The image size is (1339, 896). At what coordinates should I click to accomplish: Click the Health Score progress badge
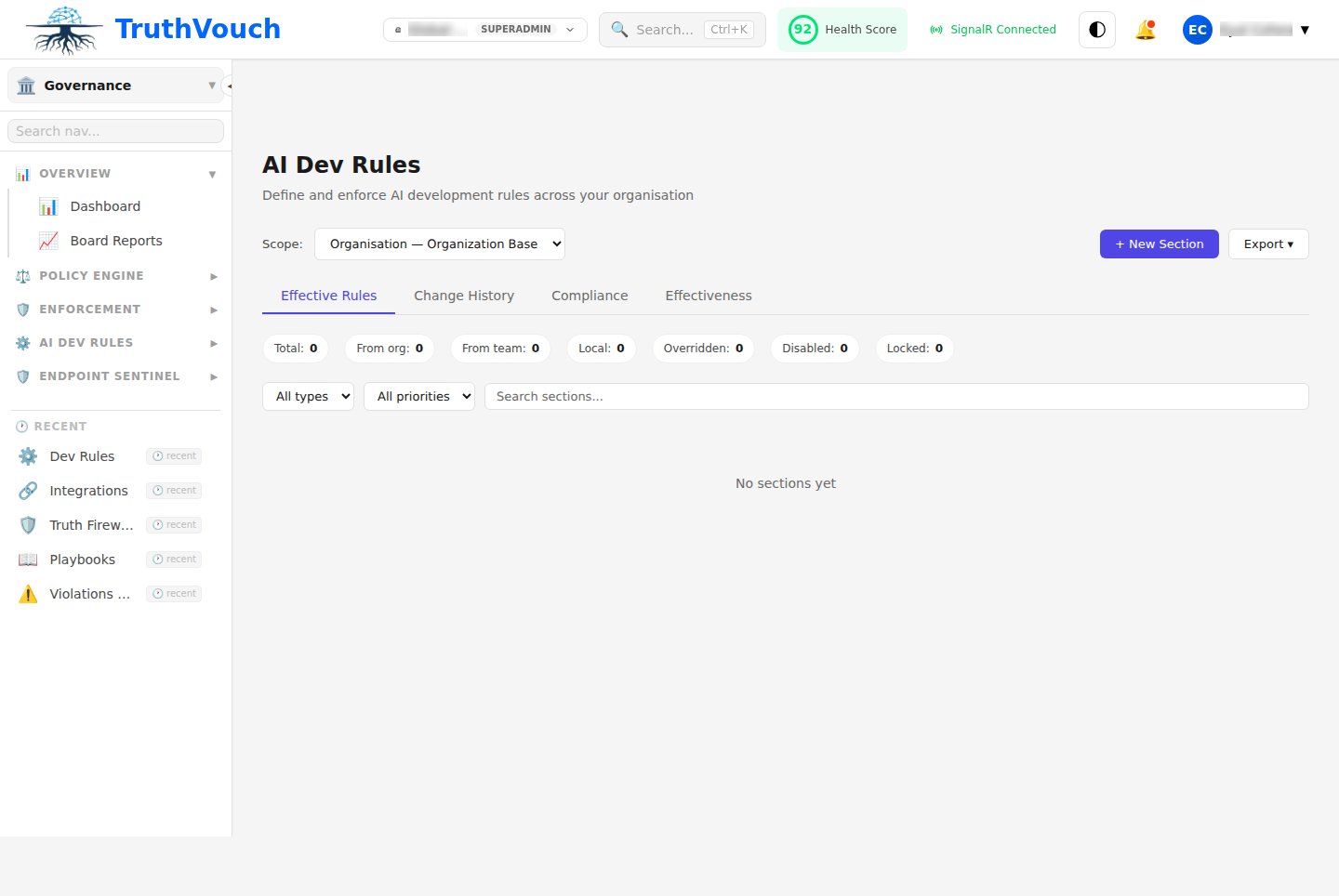coord(802,29)
